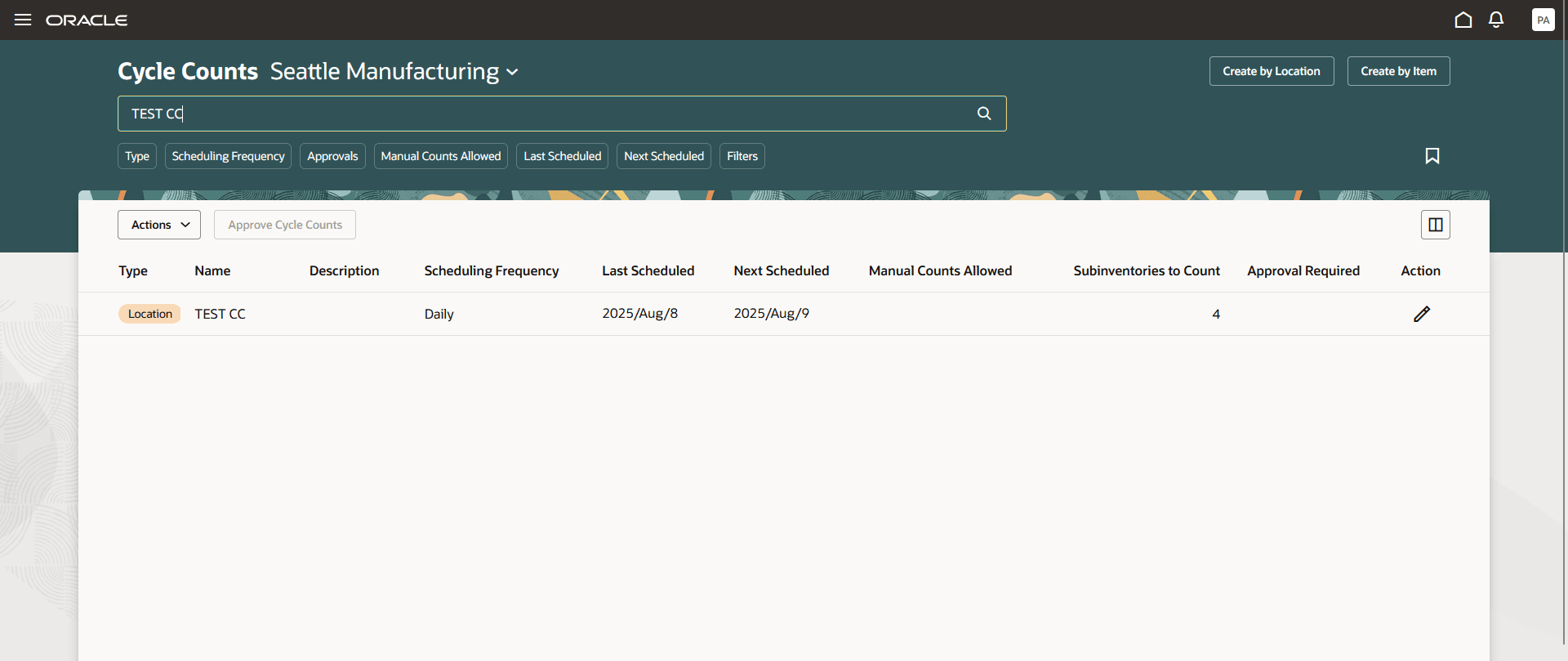Click the subinventories count value 4
The height and width of the screenshot is (661, 1568).
coord(1216,314)
